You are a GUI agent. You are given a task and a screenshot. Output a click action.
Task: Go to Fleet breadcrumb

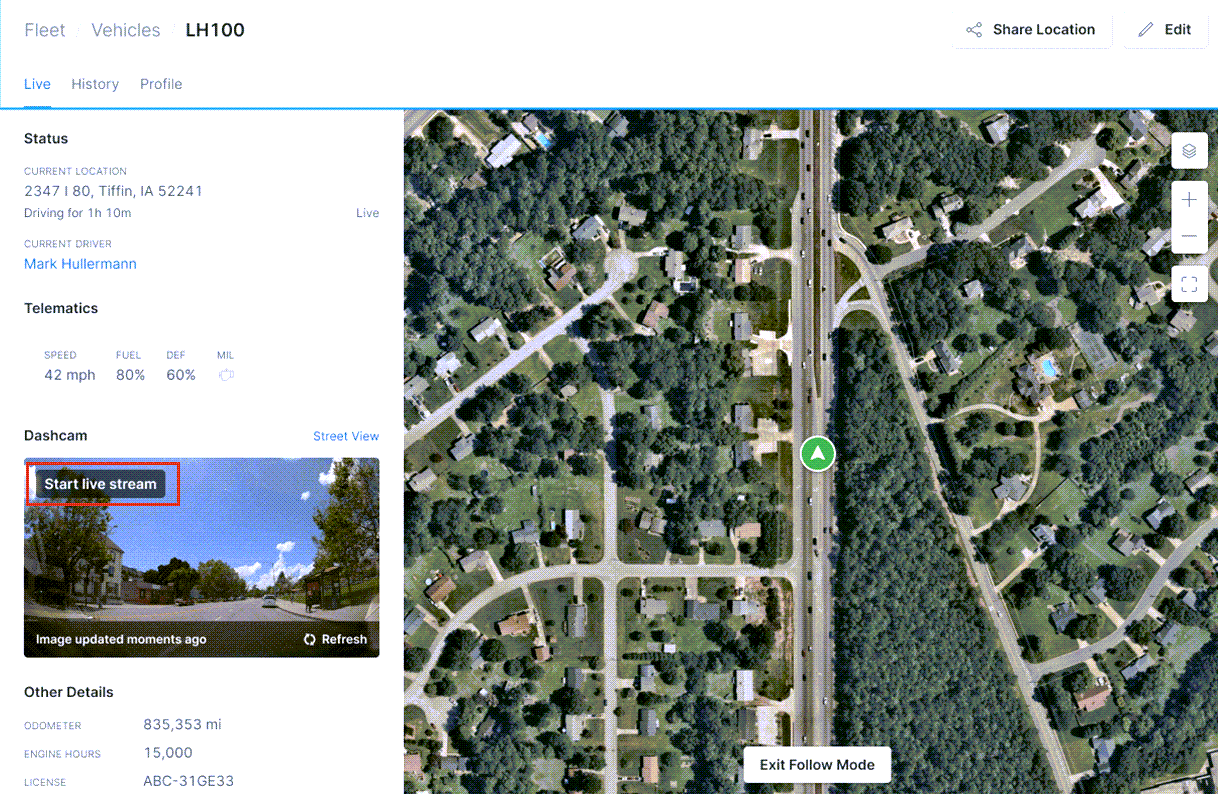click(x=45, y=30)
